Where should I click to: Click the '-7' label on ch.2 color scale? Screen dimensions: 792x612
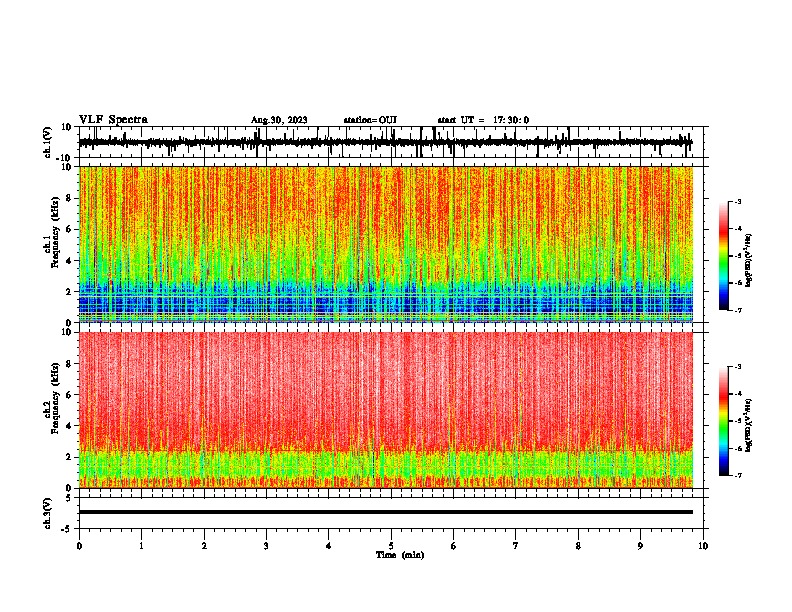(737, 475)
